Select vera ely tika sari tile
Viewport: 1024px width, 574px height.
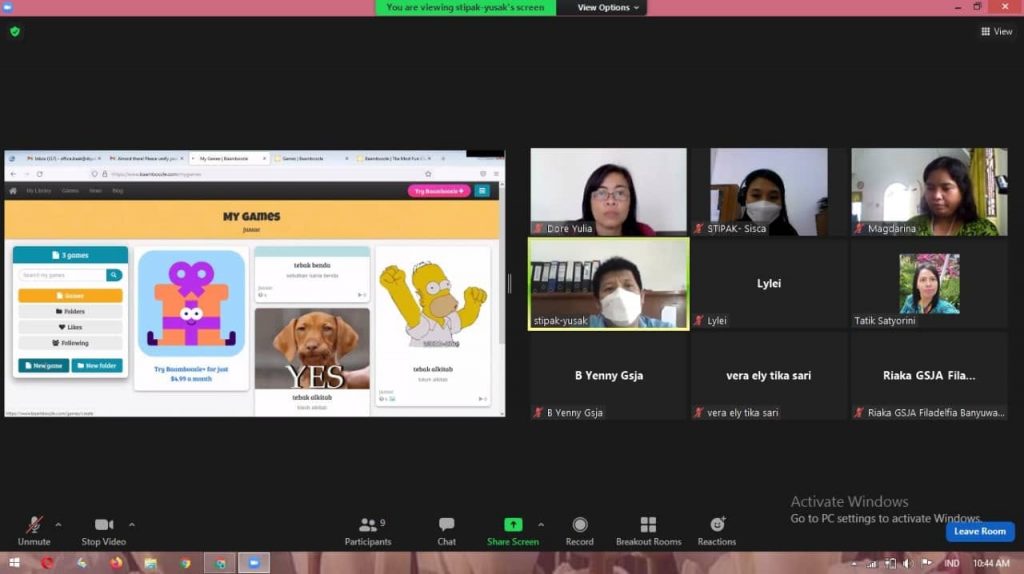[x=769, y=375]
